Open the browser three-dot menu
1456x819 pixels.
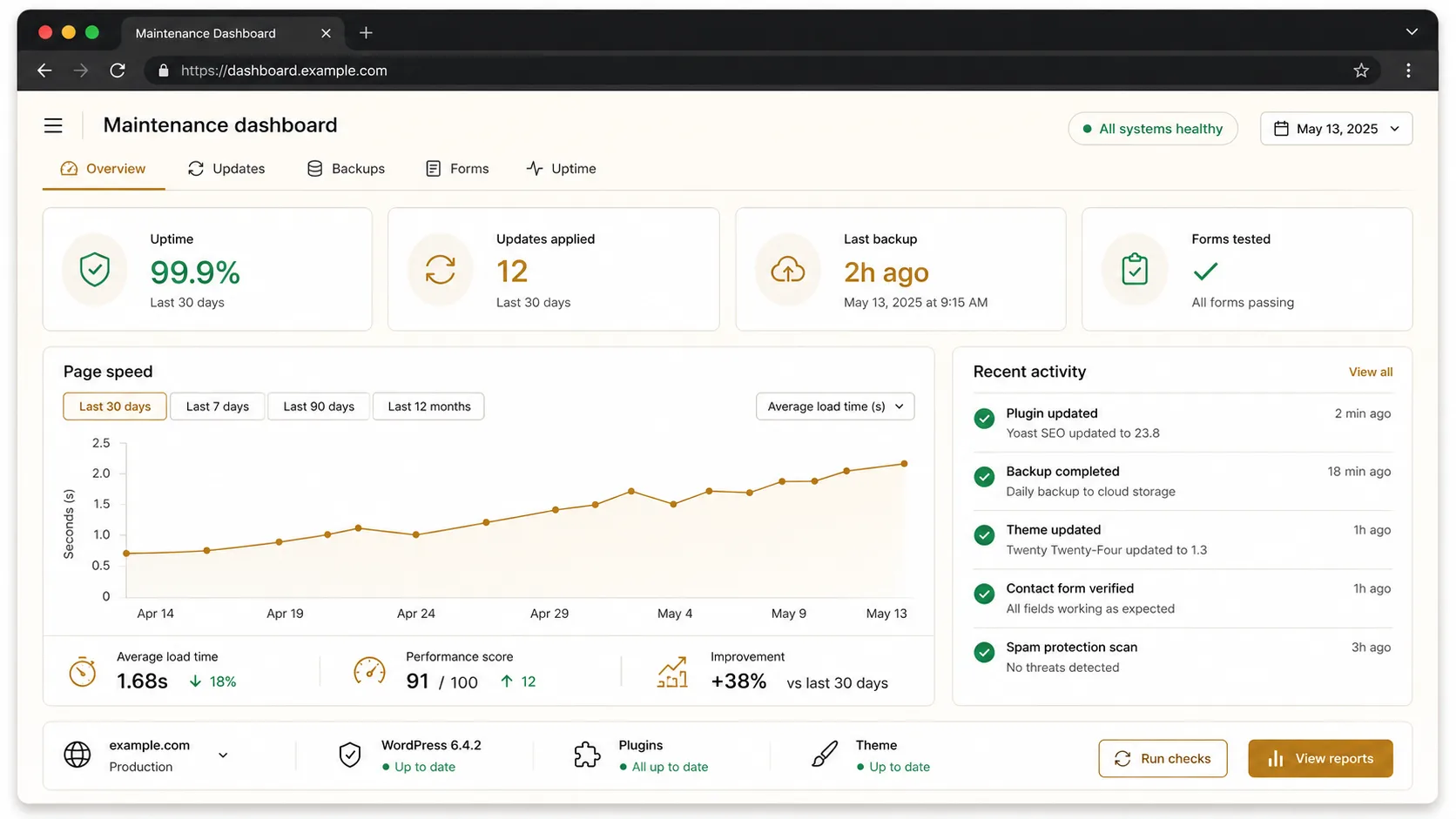point(1408,70)
